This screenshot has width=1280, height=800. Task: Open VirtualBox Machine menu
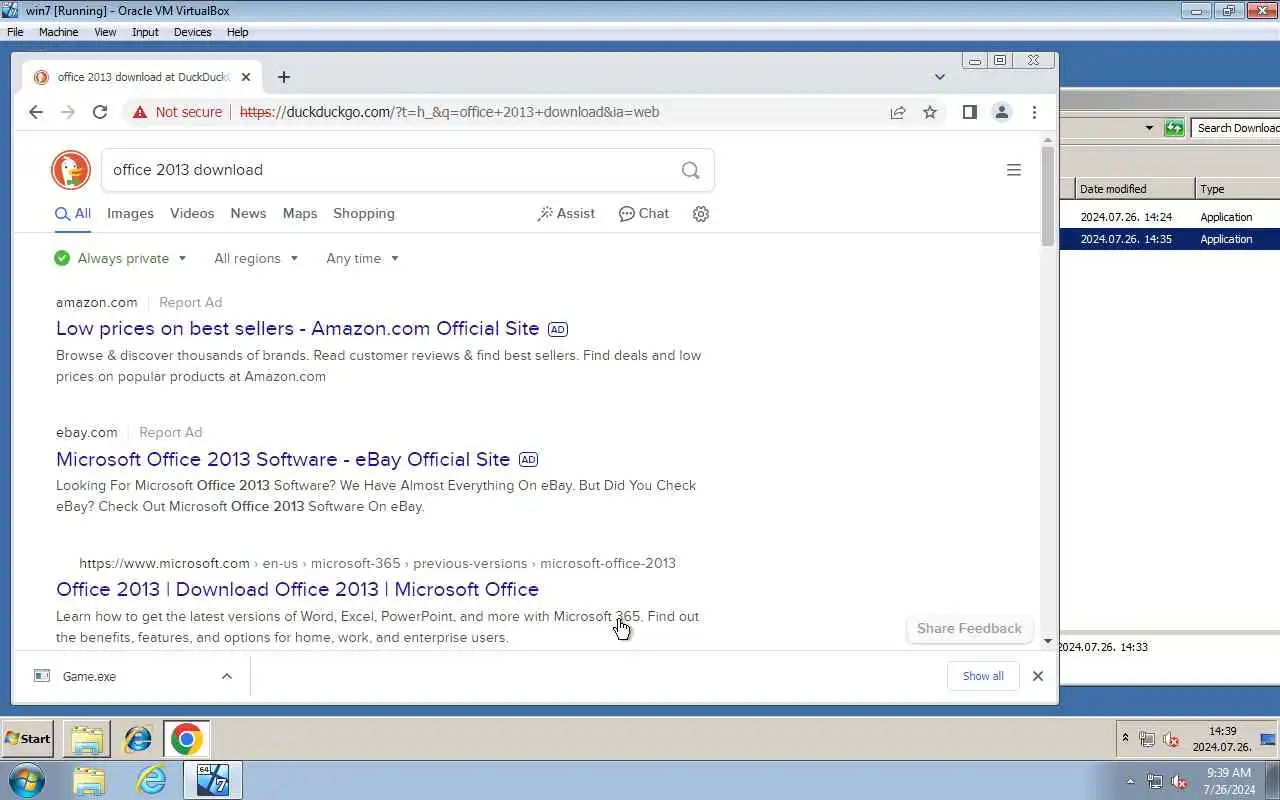[58, 32]
